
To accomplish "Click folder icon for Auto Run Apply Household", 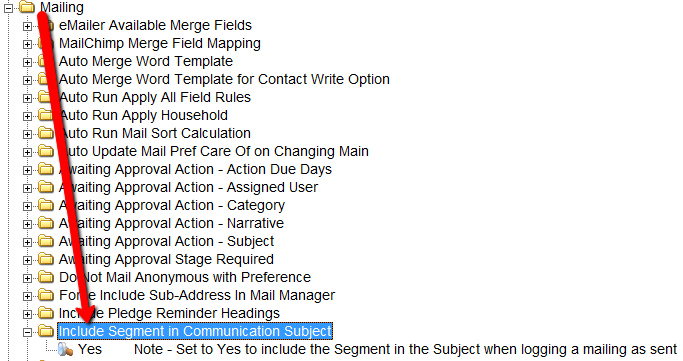I will click(x=46, y=115).
